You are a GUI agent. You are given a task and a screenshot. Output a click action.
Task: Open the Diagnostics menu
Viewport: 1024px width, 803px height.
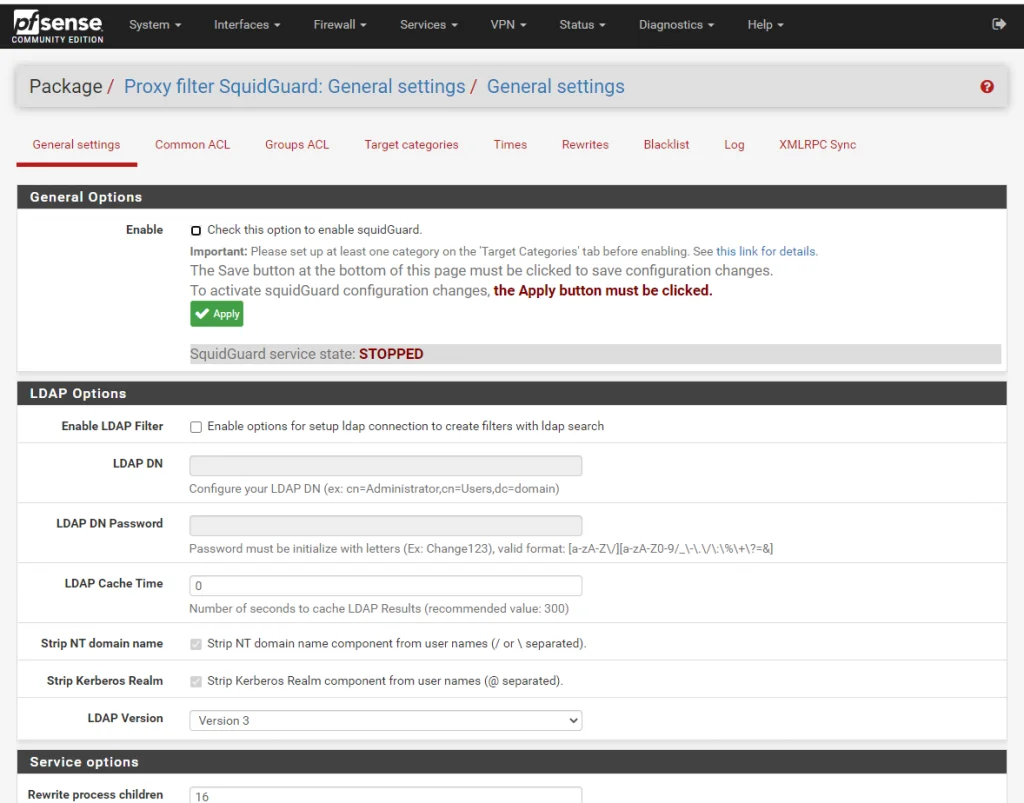[x=676, y=24]
